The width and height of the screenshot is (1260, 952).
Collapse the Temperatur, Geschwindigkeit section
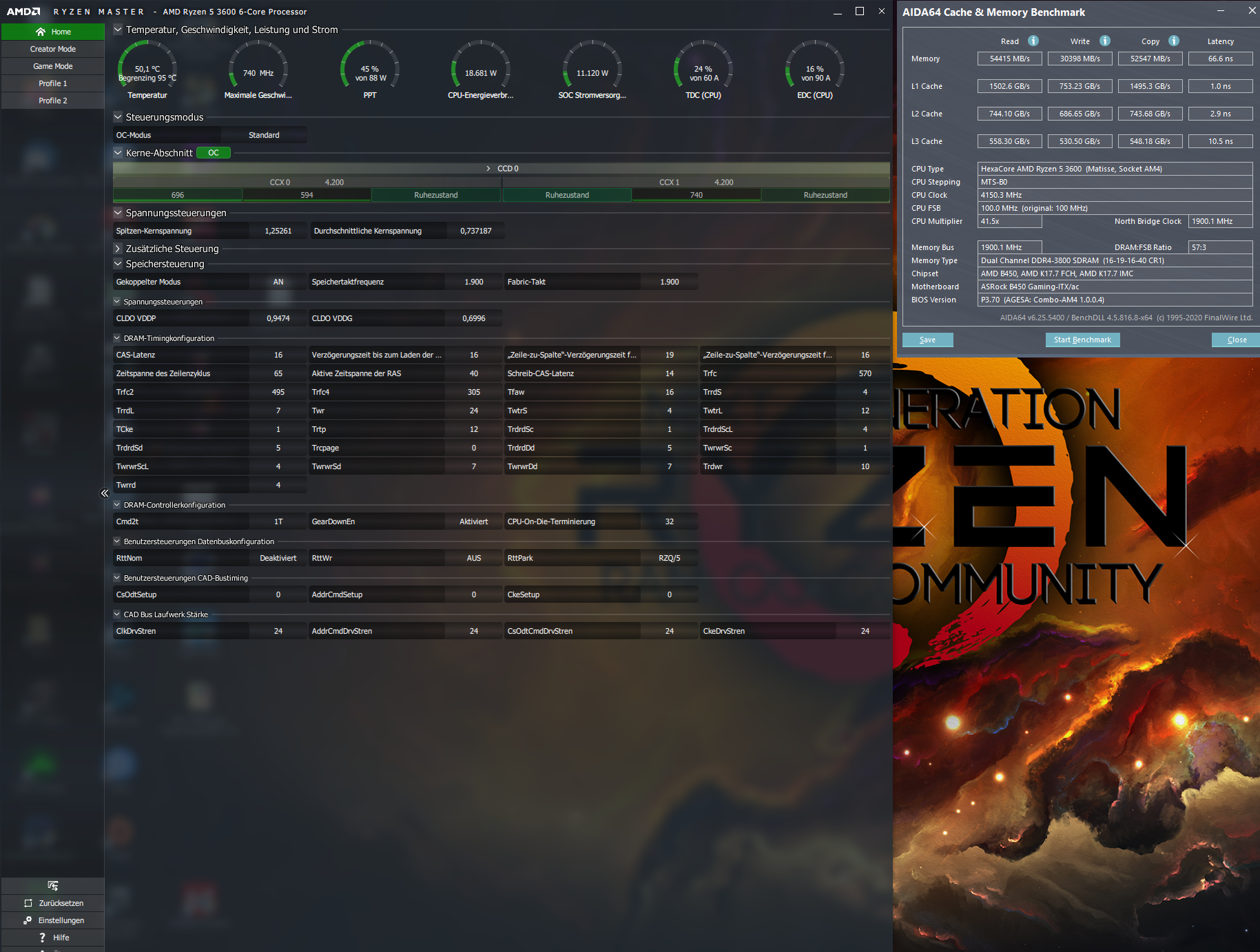[118, 30]
